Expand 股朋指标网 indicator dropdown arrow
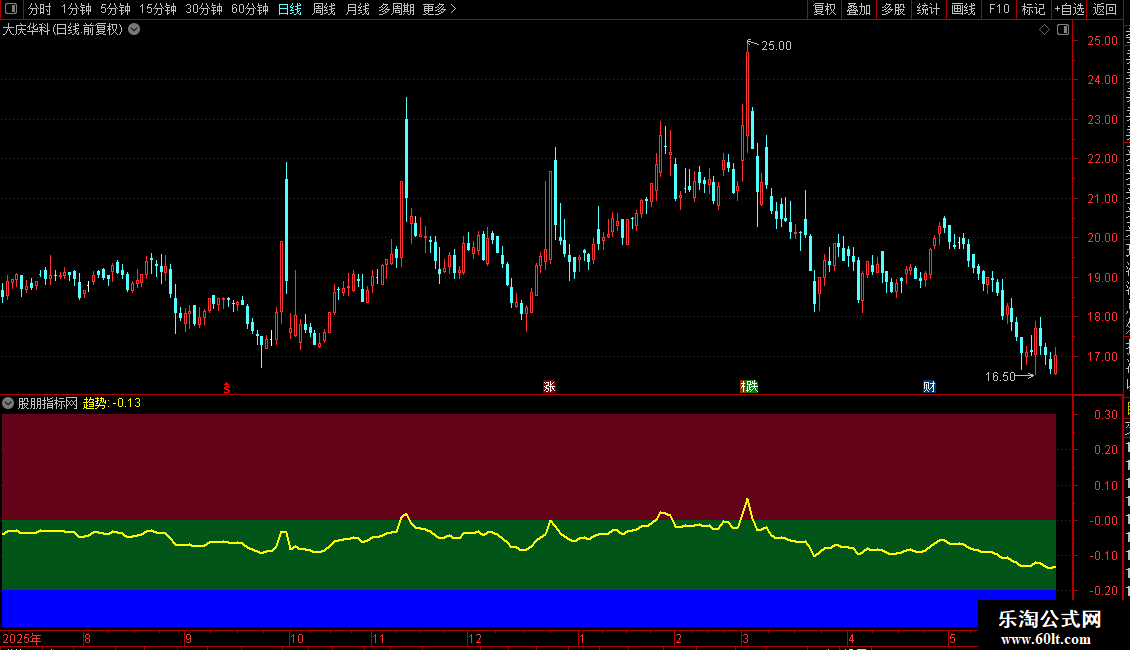1130x650 pixels. point(8,403)
